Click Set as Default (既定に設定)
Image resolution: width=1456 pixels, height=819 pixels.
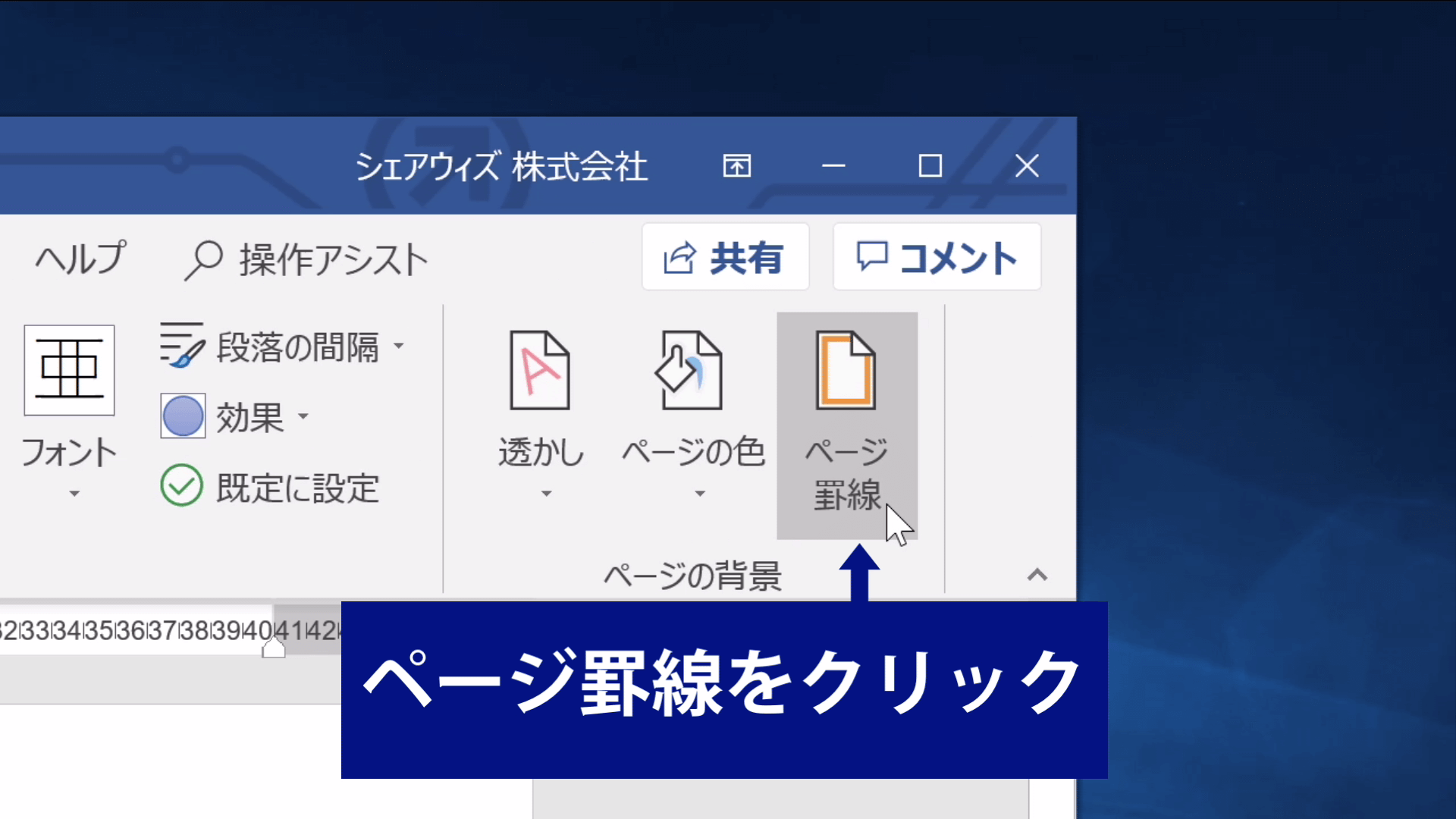tap(270, 487)
